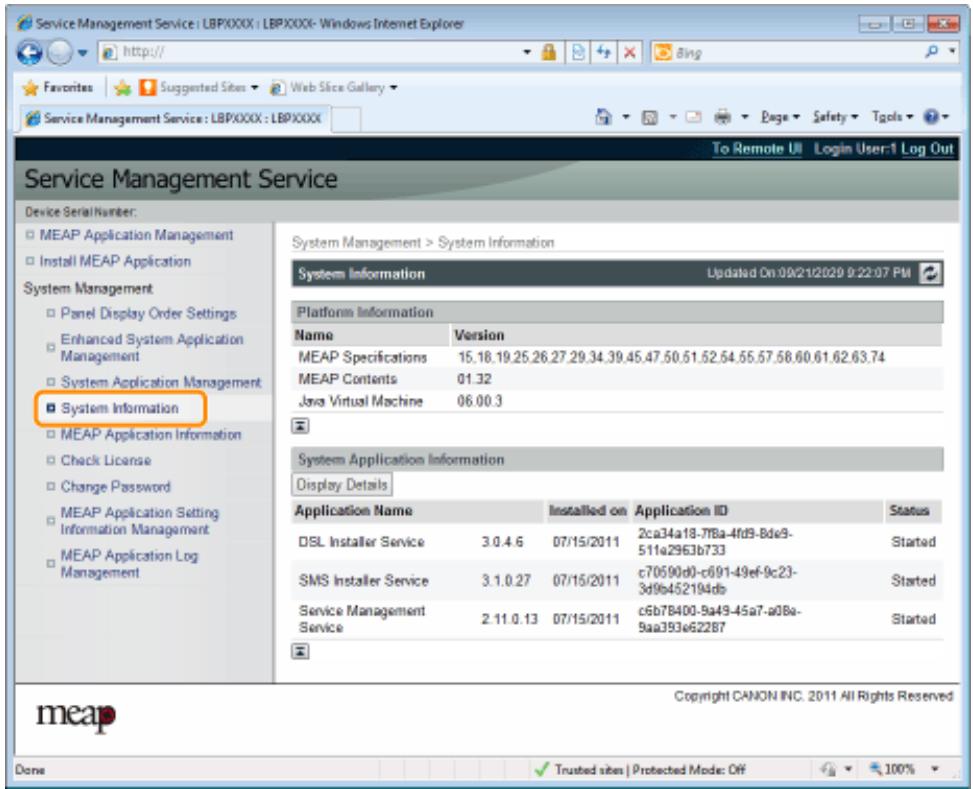Open the Page menu
The height and width of the screenshot is (789, 973).
(780, 117)
